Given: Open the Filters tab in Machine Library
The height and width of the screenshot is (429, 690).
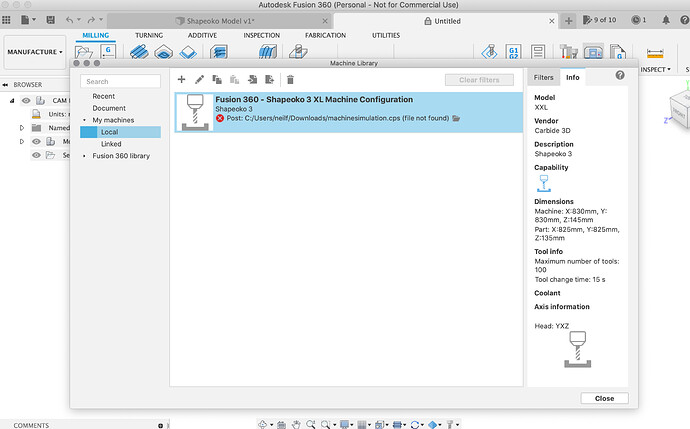Looking at the screenshot, I should pyautogui.click(x=543, y=77).
